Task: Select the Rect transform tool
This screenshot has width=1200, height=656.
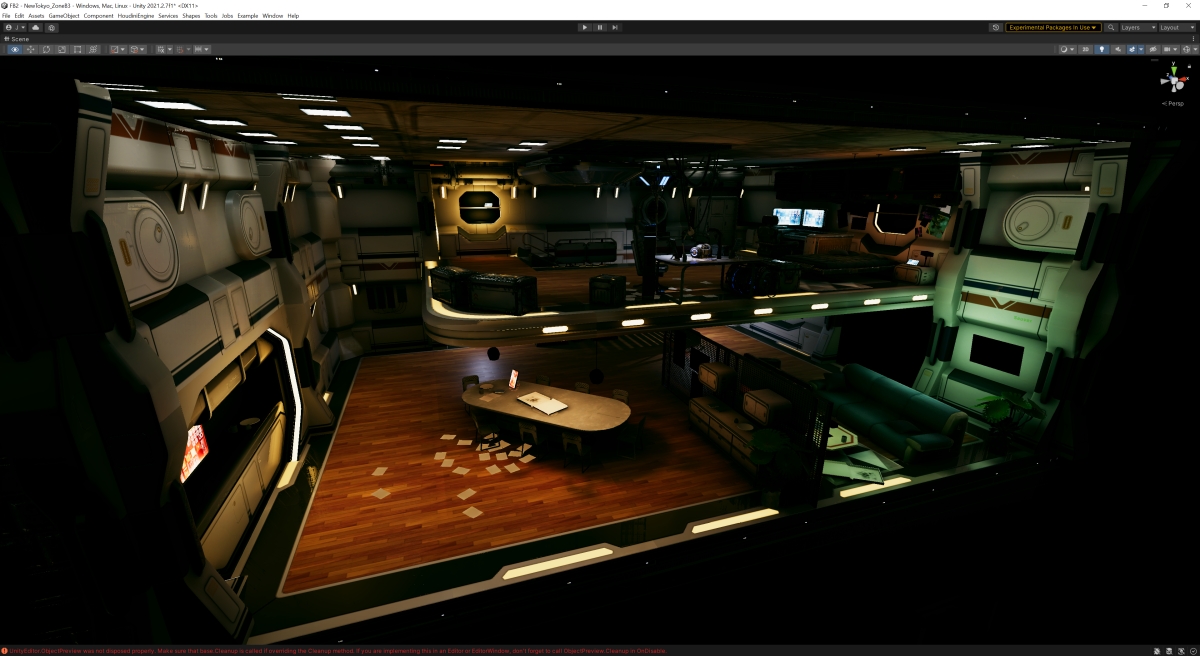Action: [x=78, y=49]
